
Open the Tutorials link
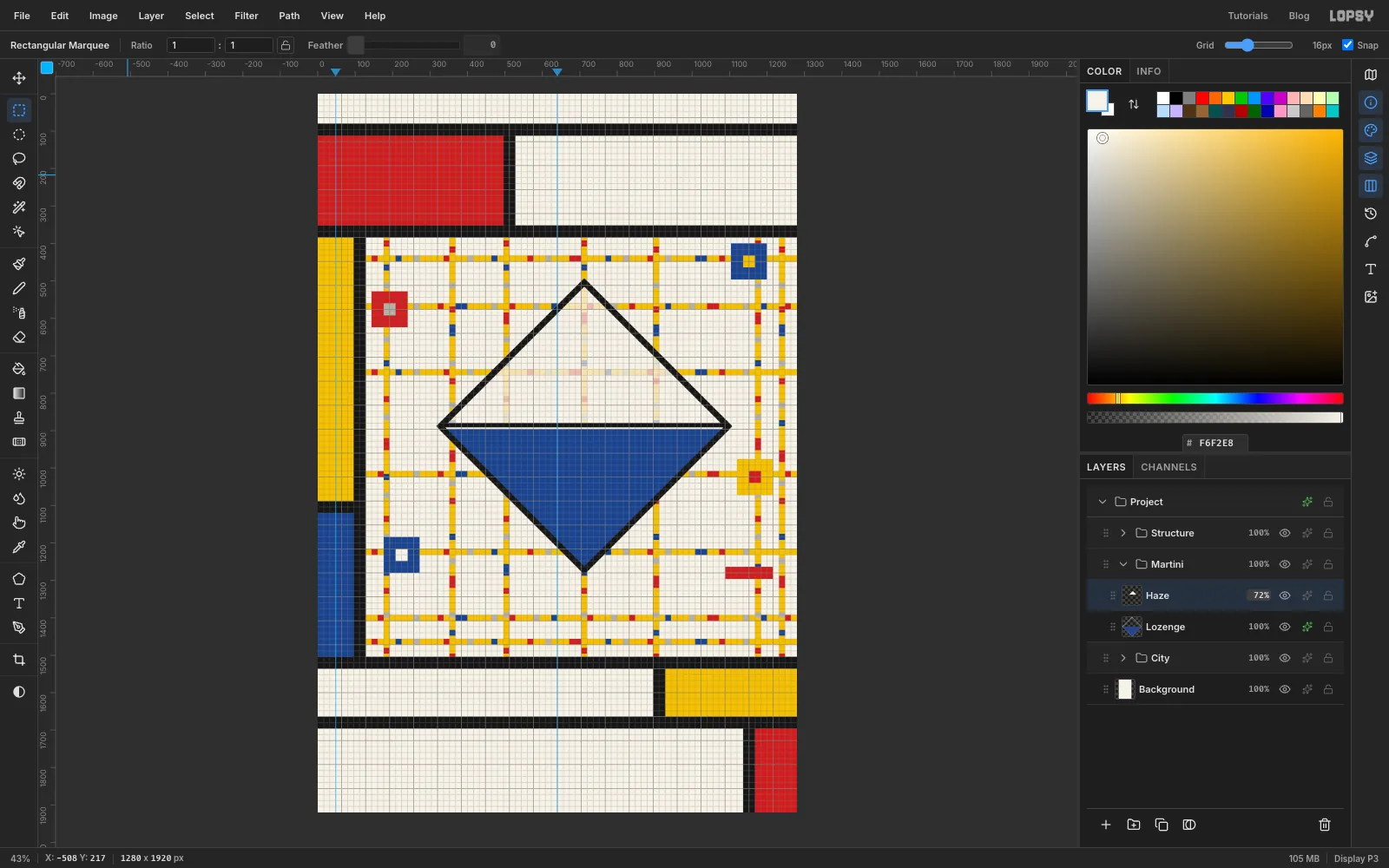point(1247,16)
